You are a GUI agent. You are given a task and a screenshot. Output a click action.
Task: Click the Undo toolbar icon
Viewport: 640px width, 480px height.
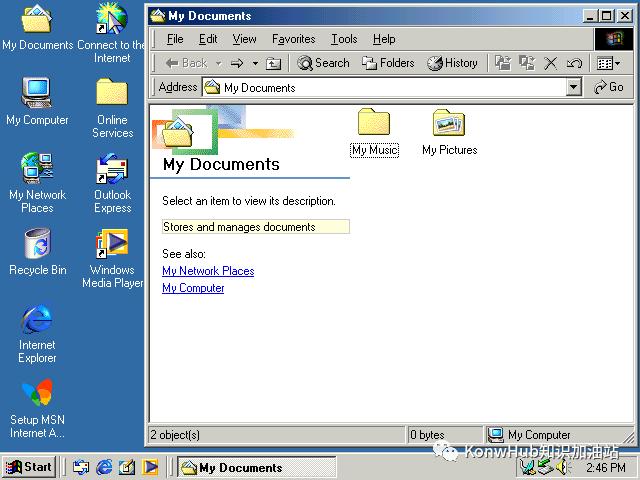click(574, 63)
